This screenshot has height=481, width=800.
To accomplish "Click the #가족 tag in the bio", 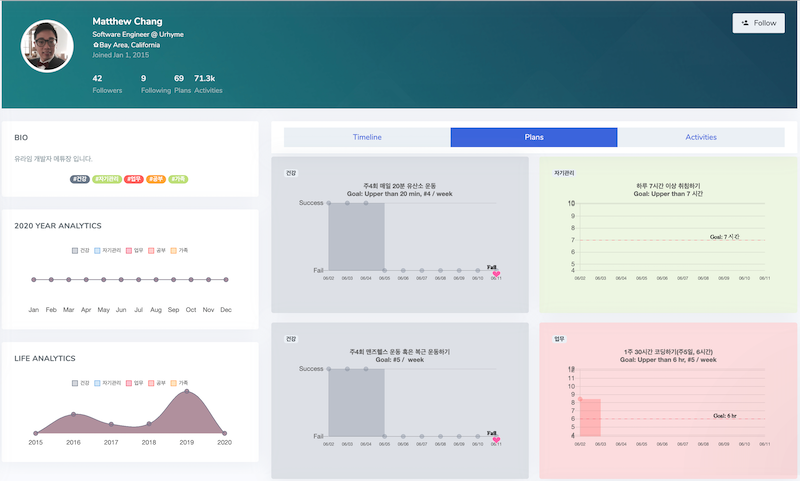I will tap(178, 179).
